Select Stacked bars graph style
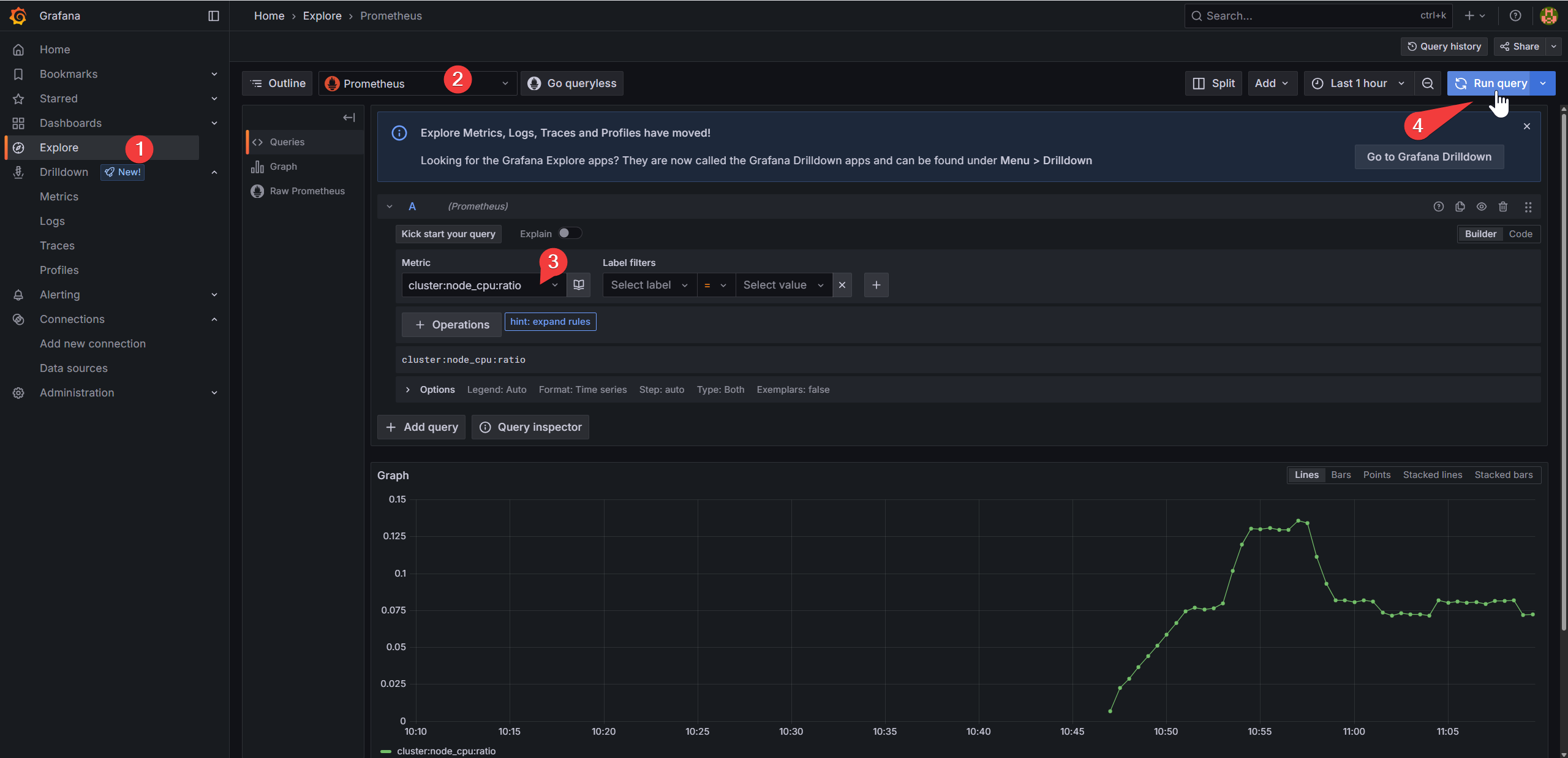Screen dimensions: 1568x758 pos(1503,475)
